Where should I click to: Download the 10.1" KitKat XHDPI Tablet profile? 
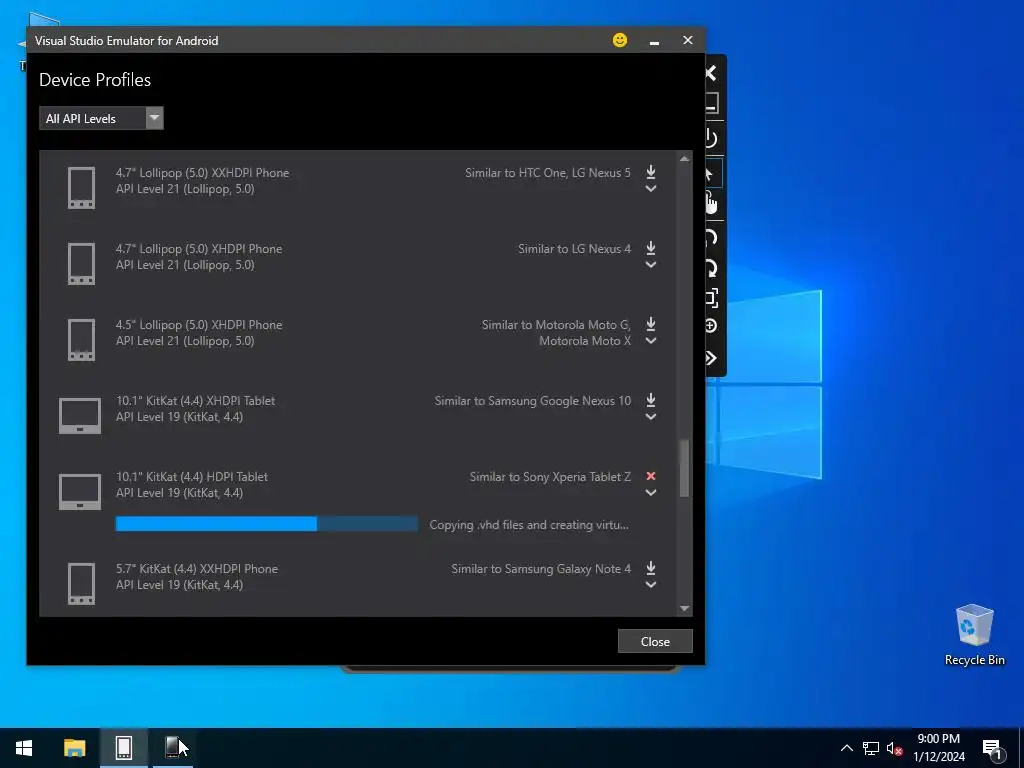click(650, 400)
